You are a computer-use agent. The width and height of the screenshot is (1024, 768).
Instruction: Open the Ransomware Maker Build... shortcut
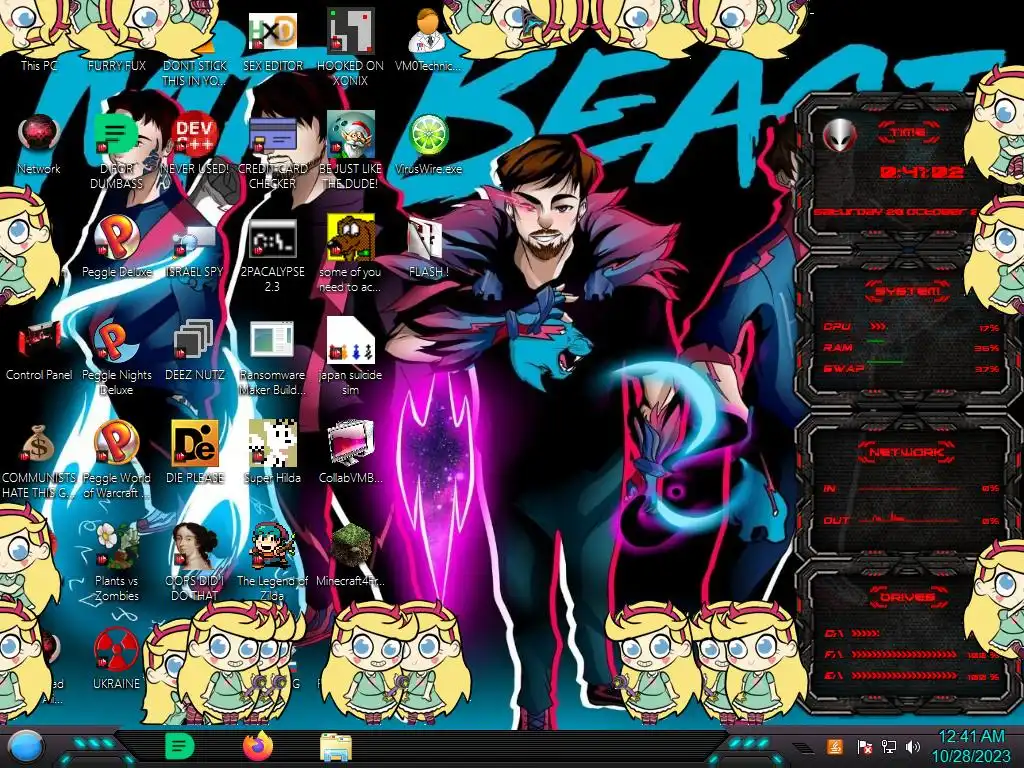pos(272,340)
